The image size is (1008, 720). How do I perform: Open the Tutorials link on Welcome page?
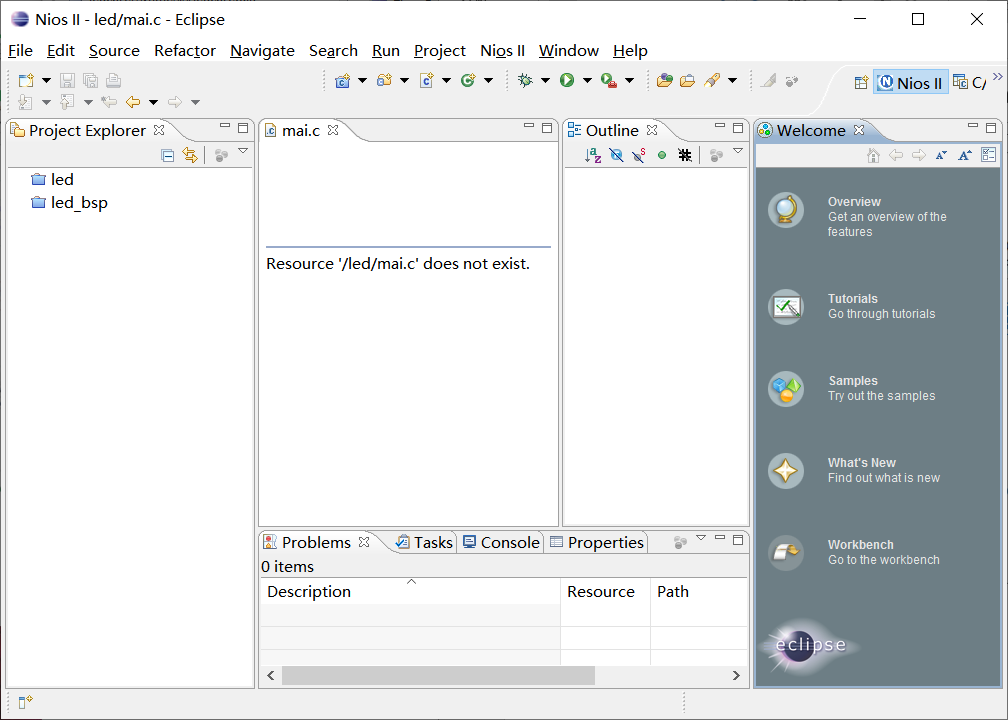click(x=852, y=299)
